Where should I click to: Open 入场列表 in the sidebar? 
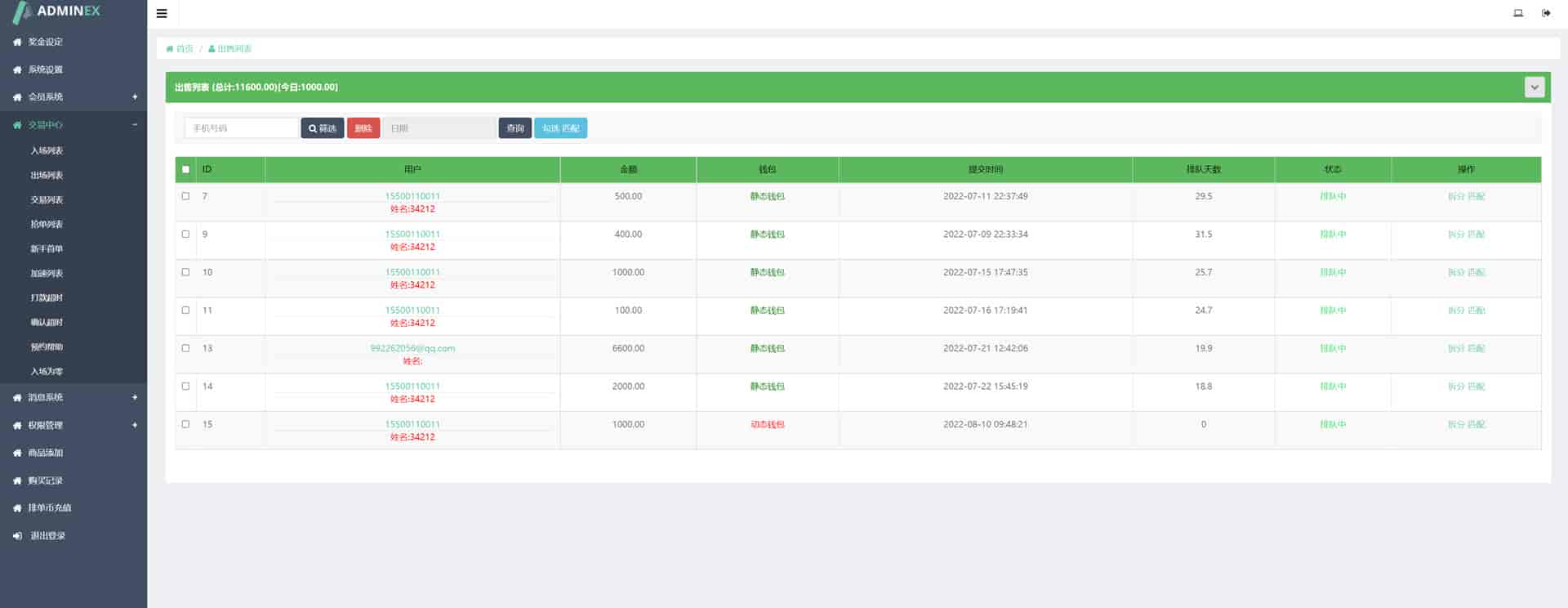[x=47, y=151]
